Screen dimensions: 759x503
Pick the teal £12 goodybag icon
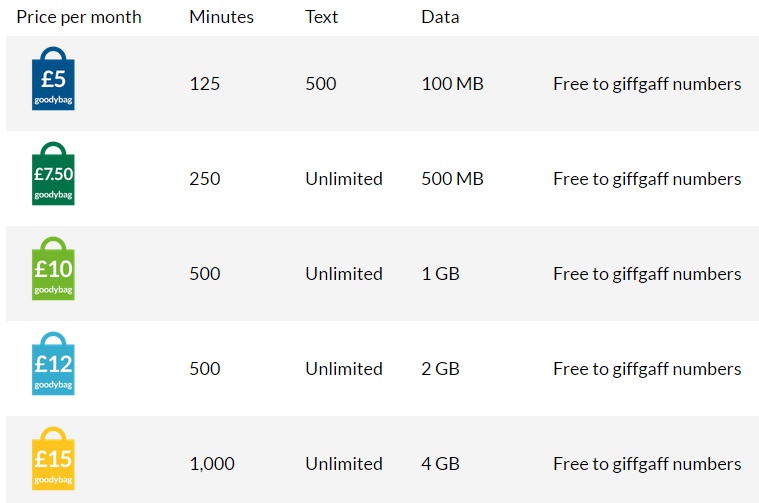(53, 364)
